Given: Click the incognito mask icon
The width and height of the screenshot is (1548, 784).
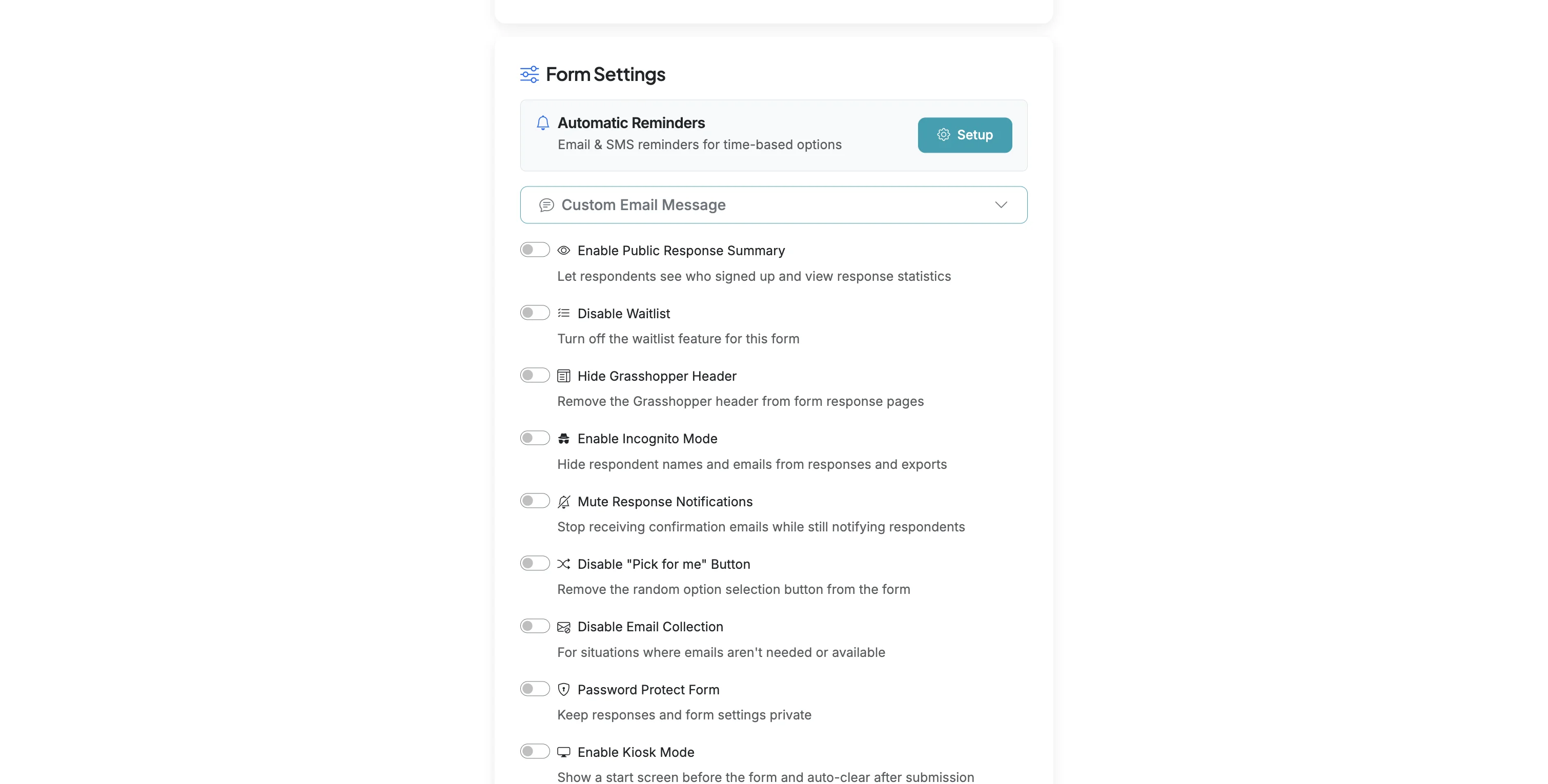Looking at the screenshot, I should 564,438.
